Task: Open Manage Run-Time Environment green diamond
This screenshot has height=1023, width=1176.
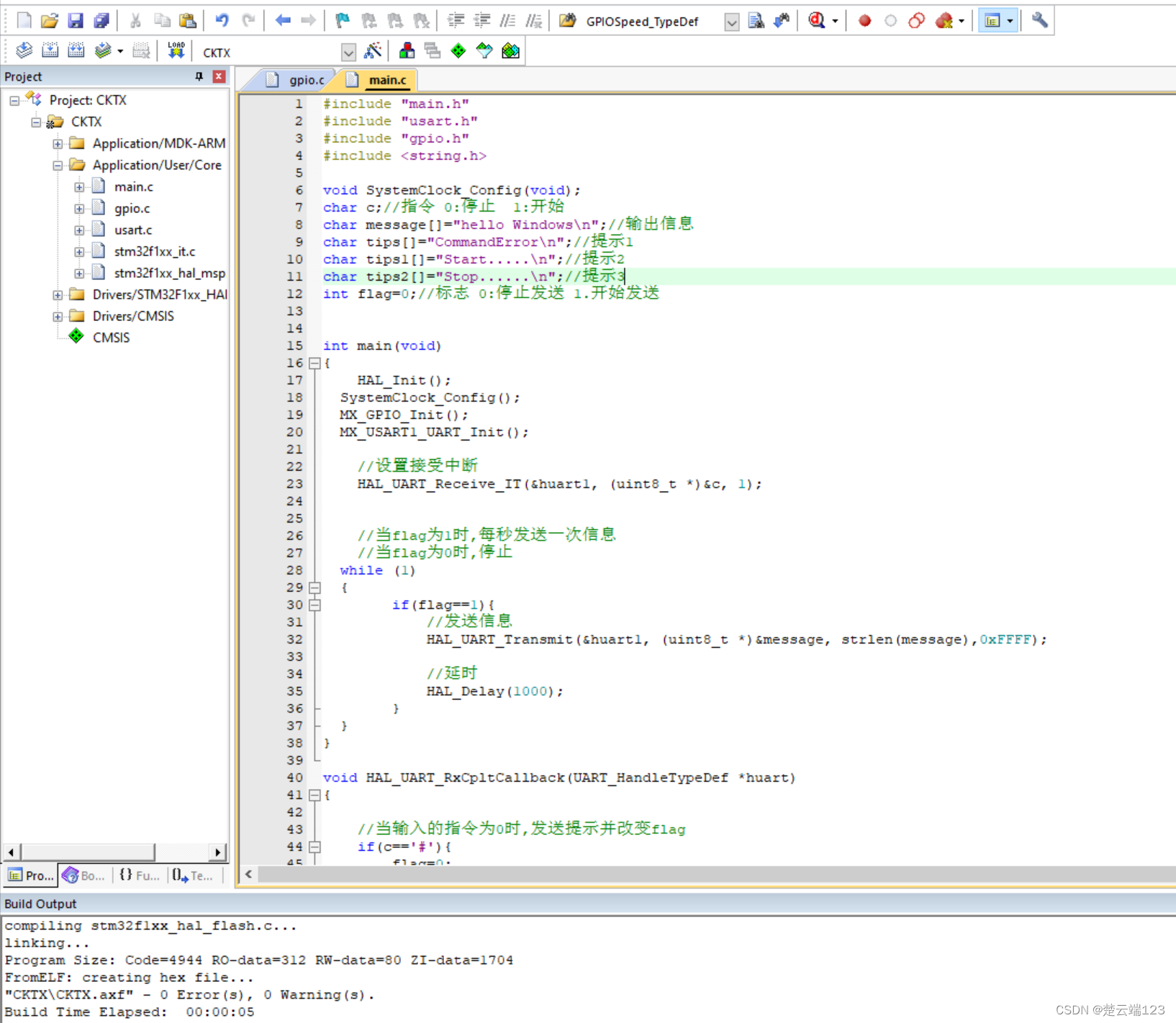Action: pyautogui.click(x=458, y=51)
